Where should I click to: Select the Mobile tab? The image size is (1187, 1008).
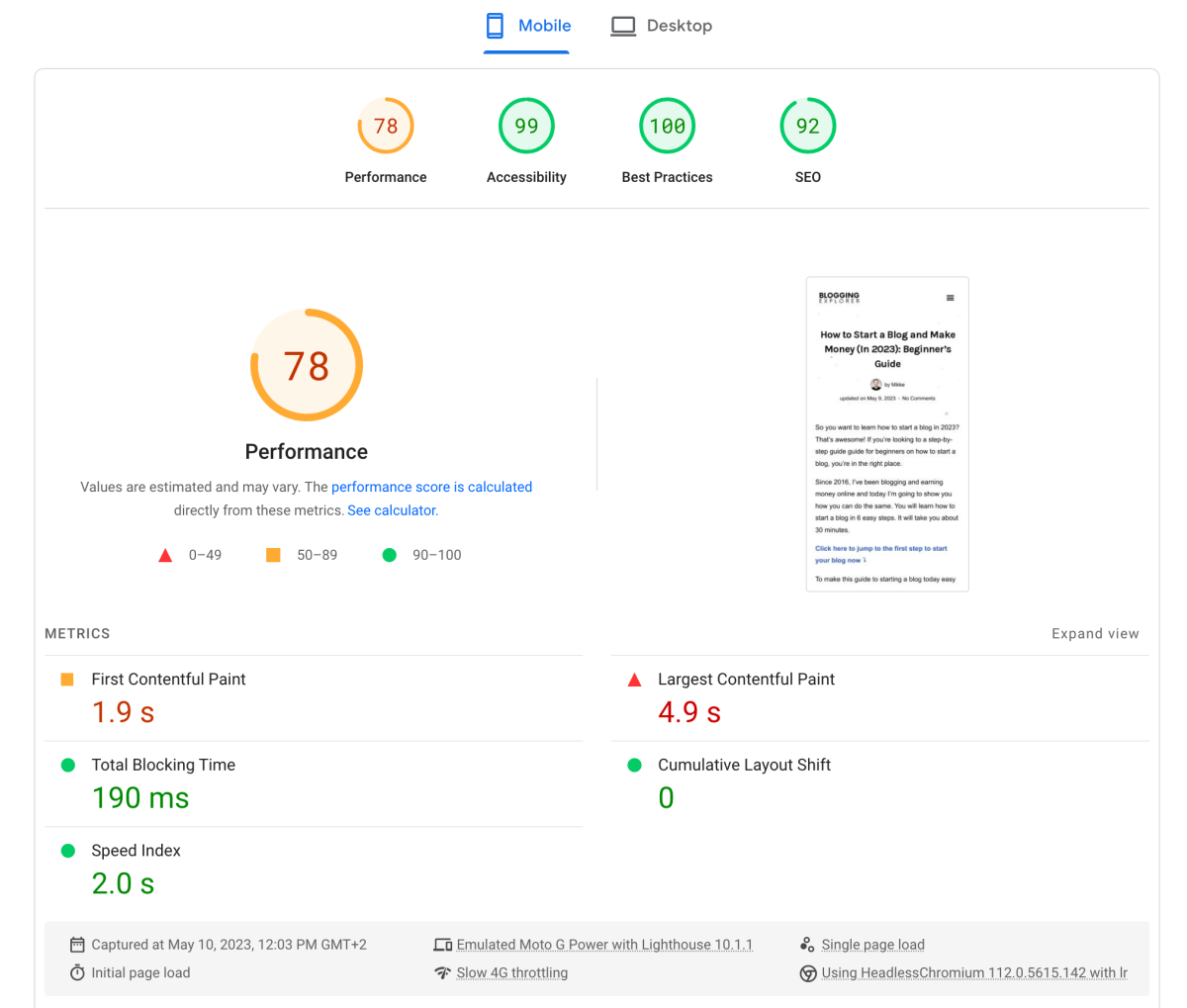[x=526, y=25]
